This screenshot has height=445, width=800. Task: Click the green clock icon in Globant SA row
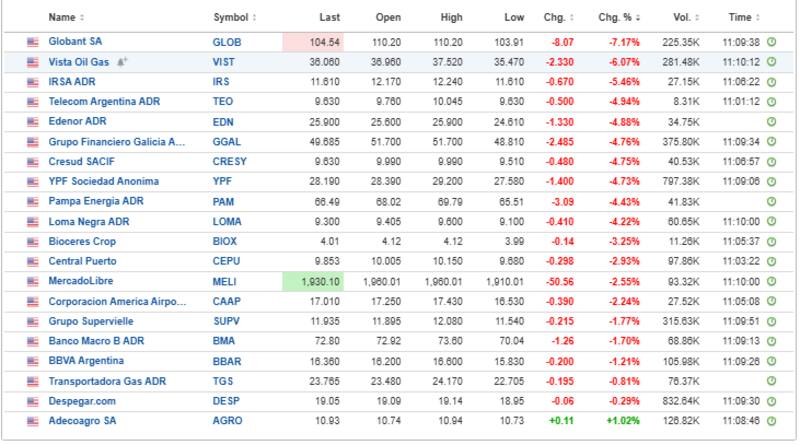771,42
